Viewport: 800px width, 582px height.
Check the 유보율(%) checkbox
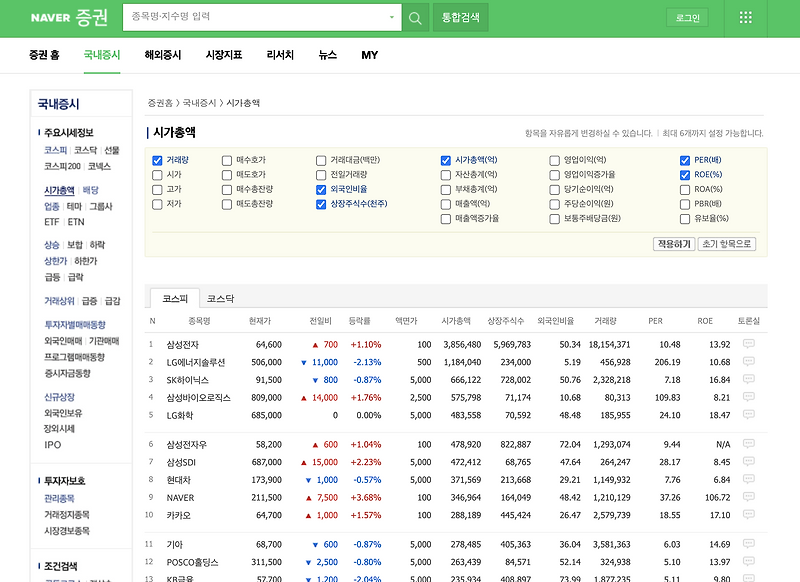tap(685, 219)
